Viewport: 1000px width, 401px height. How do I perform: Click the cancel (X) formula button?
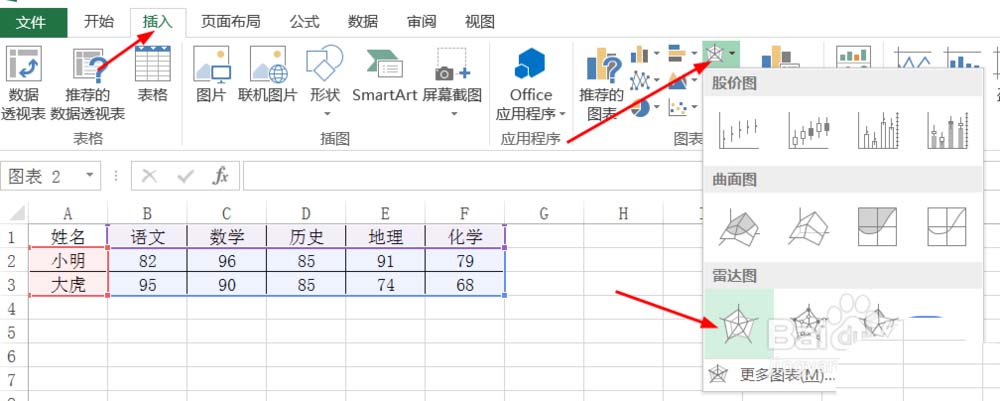149,176
